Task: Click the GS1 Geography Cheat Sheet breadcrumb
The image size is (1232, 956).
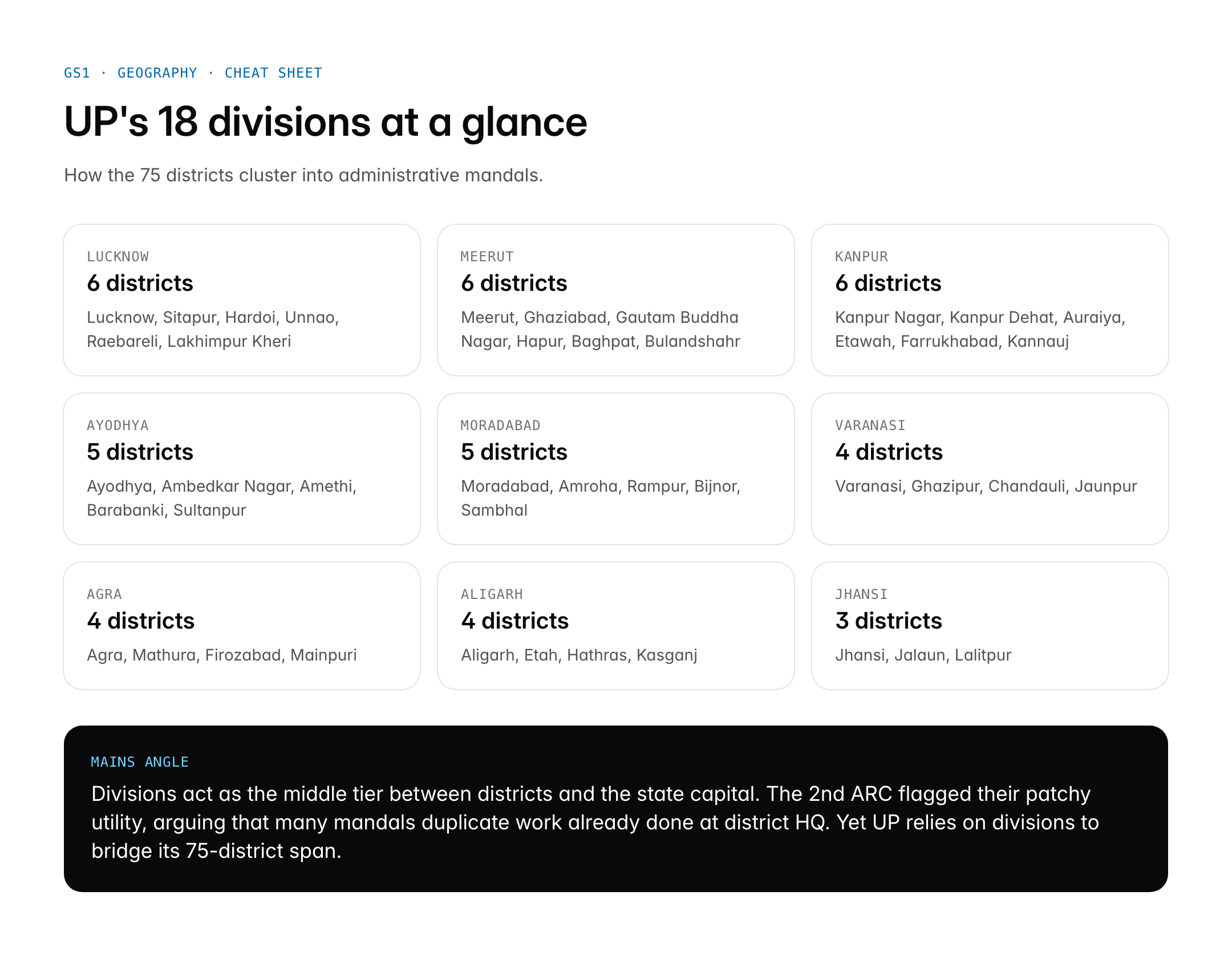Action: coord(193,73)
